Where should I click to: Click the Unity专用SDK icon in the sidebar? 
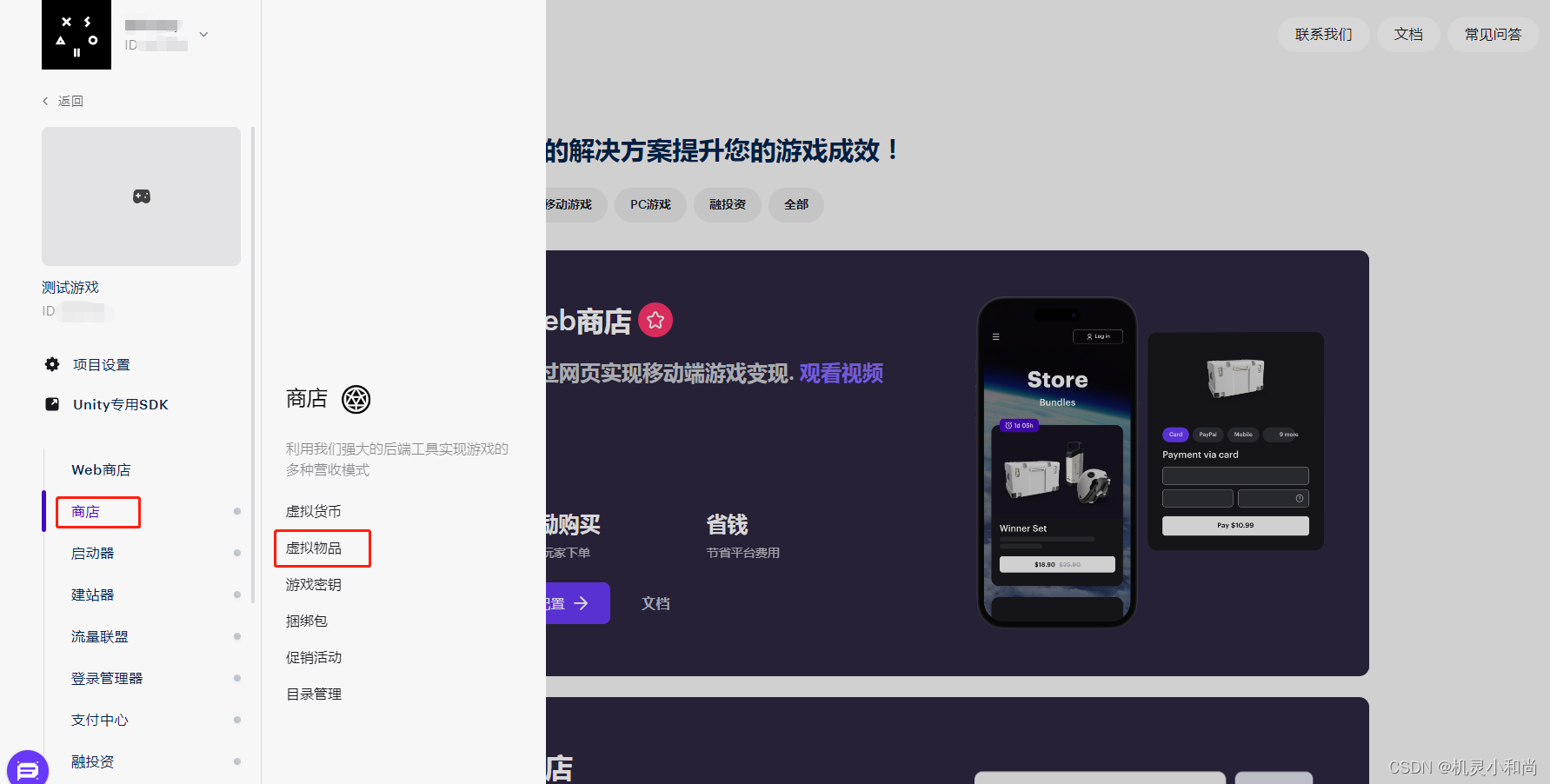[51, 404]
